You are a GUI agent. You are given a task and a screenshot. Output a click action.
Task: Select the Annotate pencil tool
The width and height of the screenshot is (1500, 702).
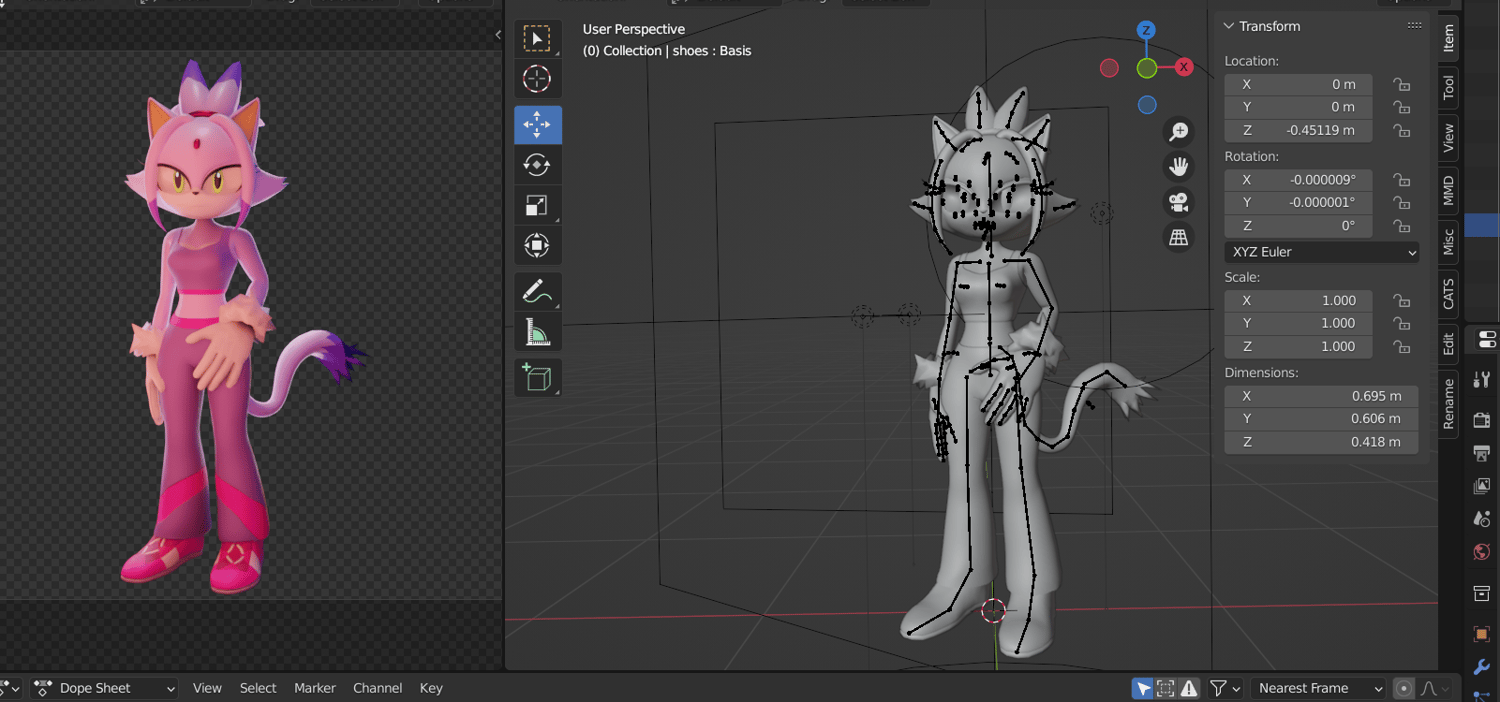(x=538, y=292)
